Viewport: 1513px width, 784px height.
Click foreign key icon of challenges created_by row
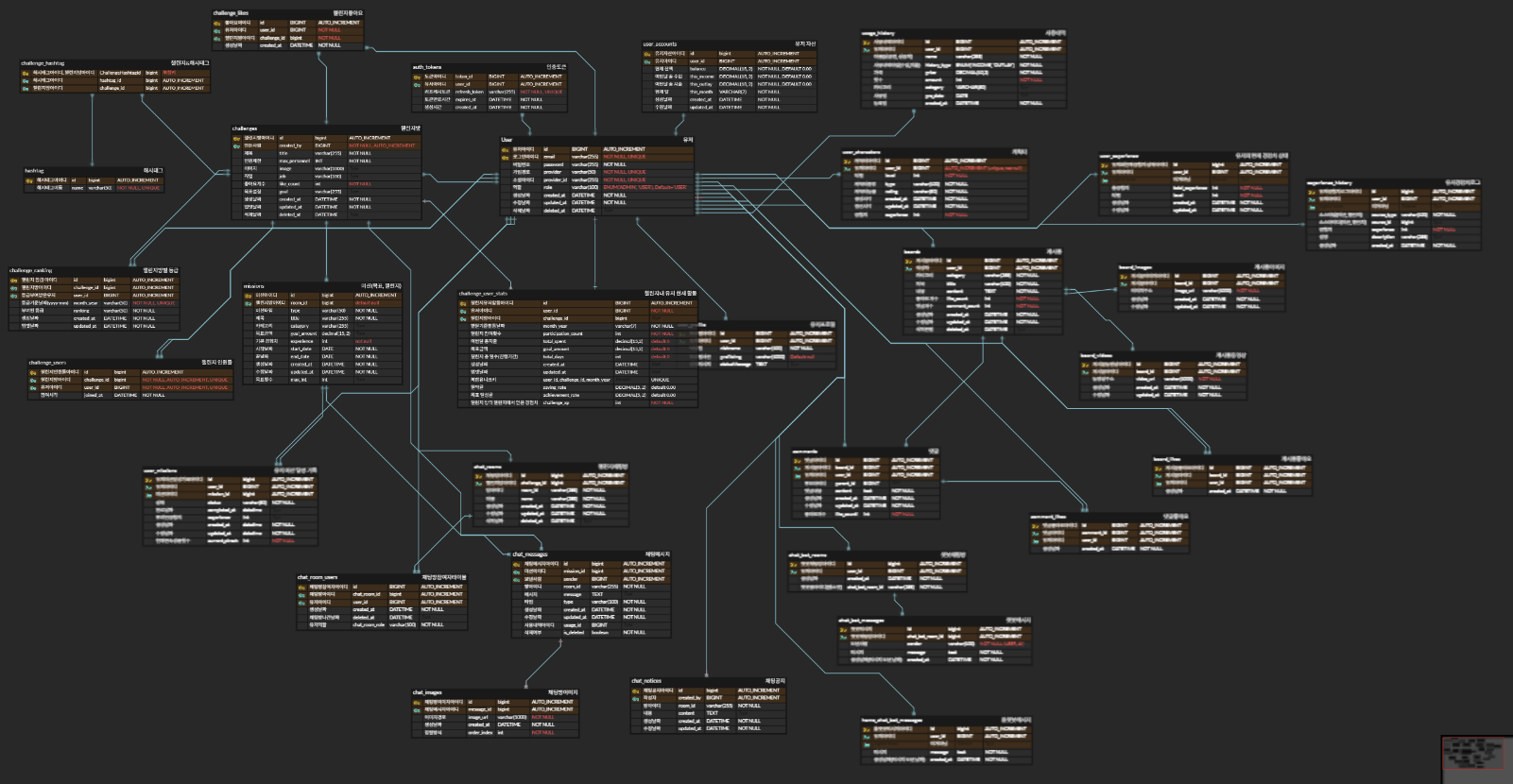pyautogui.click(x=236, y=145)
